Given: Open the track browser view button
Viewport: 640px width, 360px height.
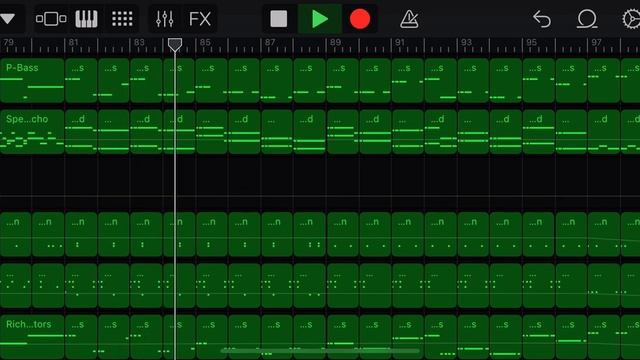Looking at the screenshot, I should pos(51,19).
